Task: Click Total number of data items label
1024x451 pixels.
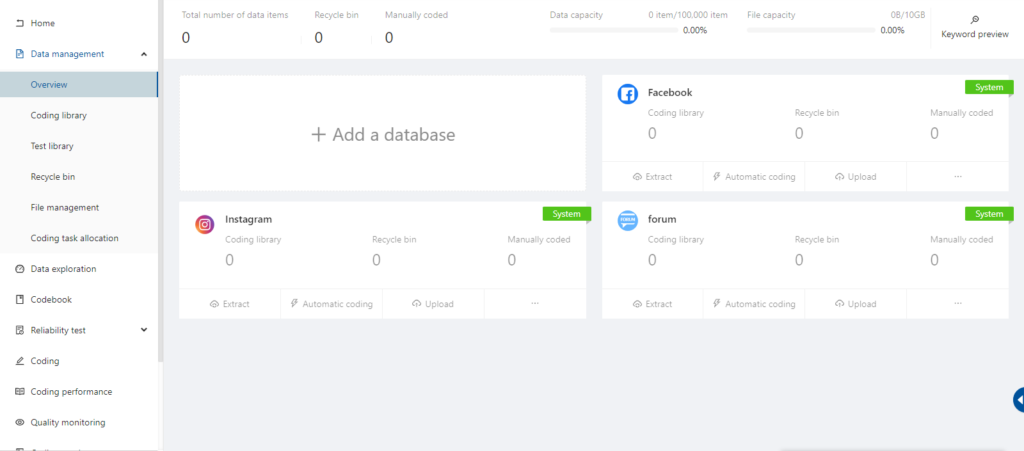Action: [235, 14]
